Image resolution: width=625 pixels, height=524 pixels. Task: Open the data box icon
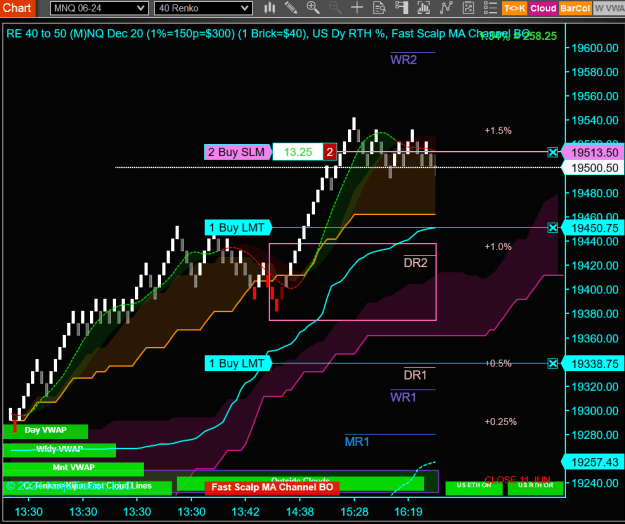379,8
